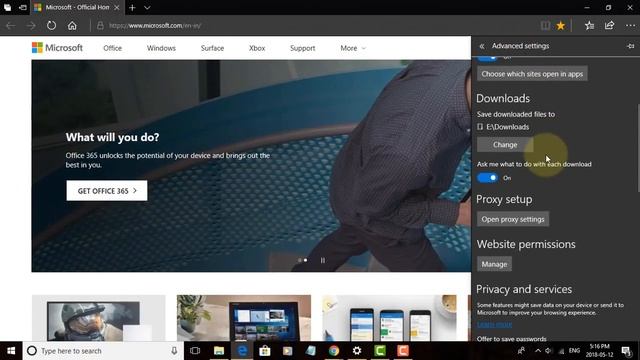This screenshot has height=360, width=640.
Task: Click the GET OFFICE 365 button
Action: tap(107, 191)
